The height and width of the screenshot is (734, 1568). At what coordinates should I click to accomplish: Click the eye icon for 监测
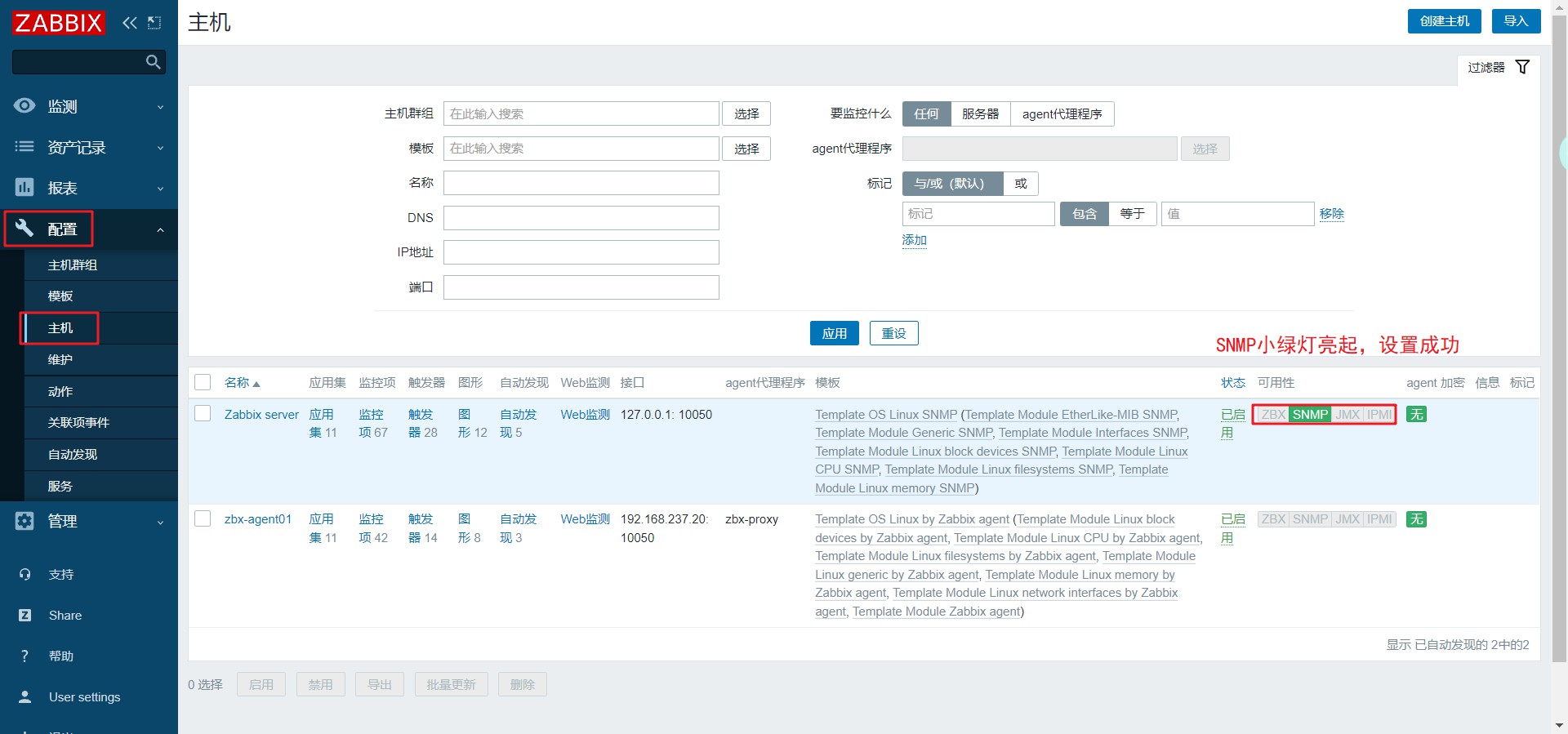(24, 106)
